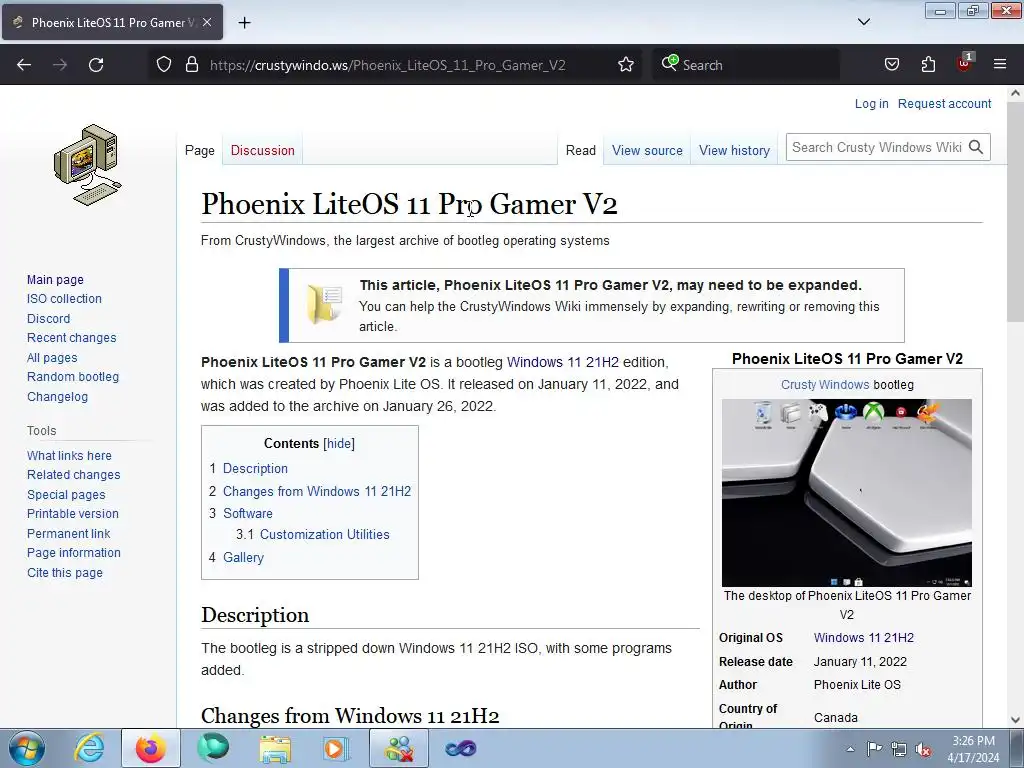Image resolution: width=1024 pixels, height=768 pixels.
Task: Open the Changelog link
Action: [57, 396]
